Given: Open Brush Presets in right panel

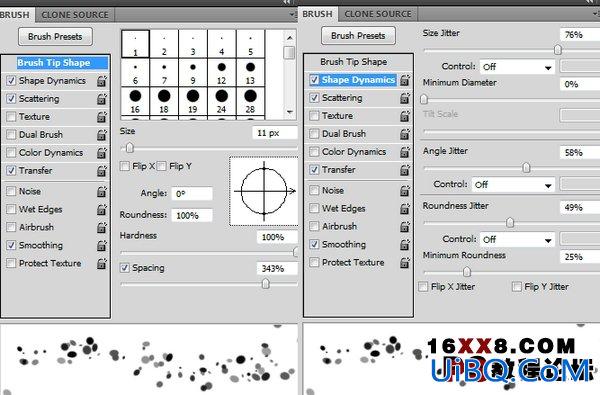Looking at the screenshot, I should (358, 36).
